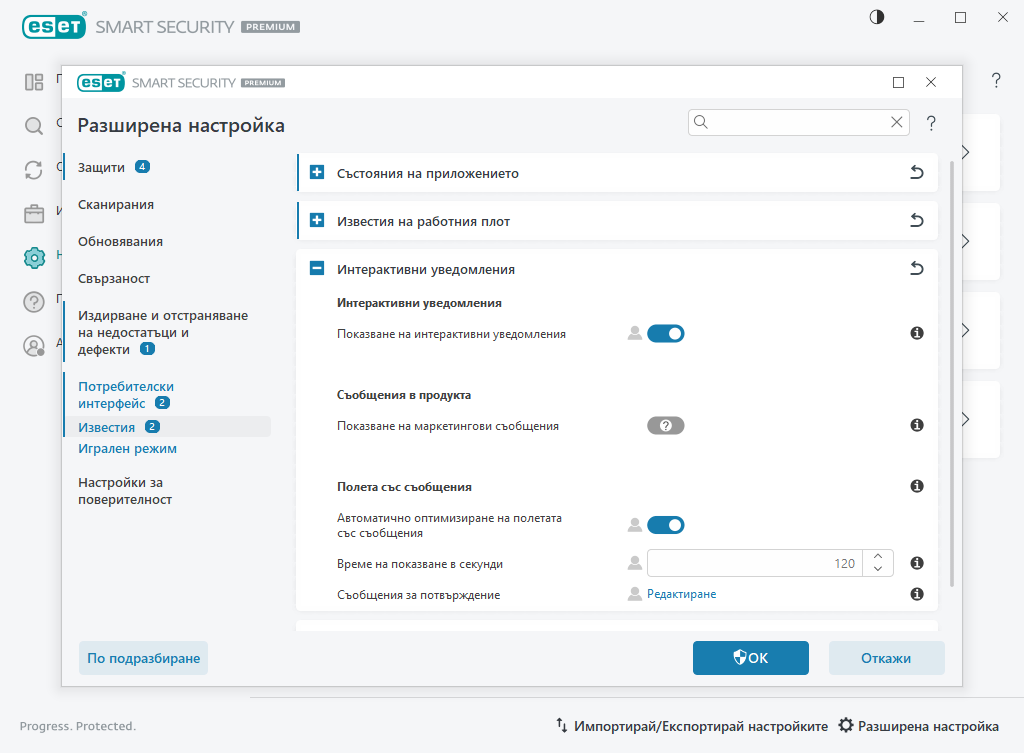Disable showing interactive notifications
Viewport: 1024px width, 753px height.
(x=666, y=333)
